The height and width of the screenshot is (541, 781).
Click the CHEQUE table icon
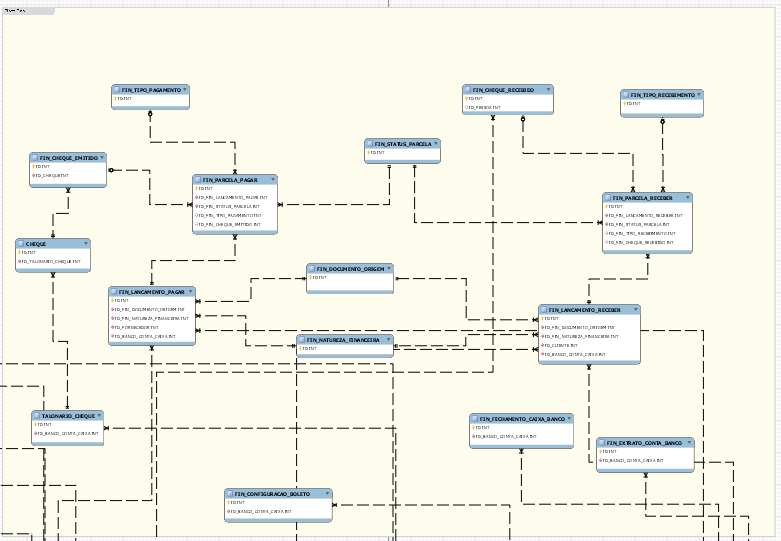(21, 244)
